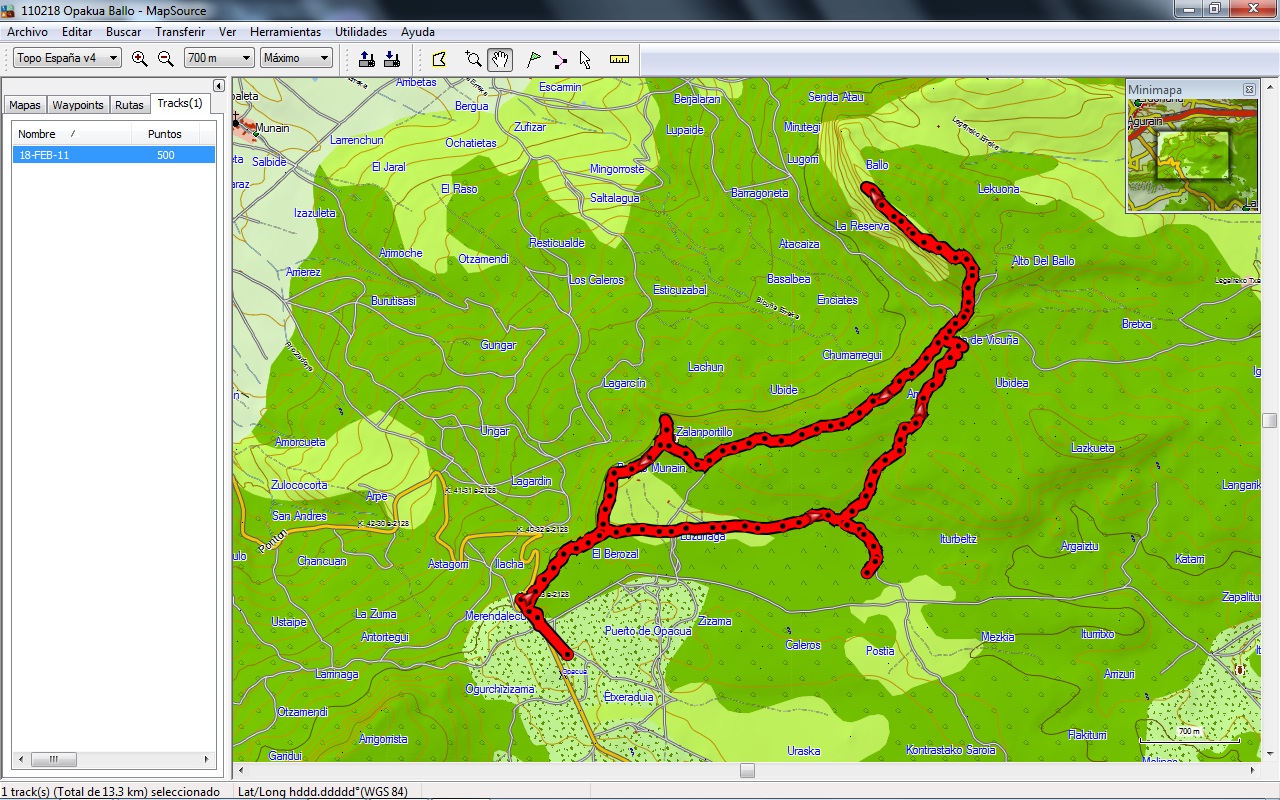The image size is (1280, 800).
Task: Sort tracks by Nombre column header
Action: click(70, 134)
